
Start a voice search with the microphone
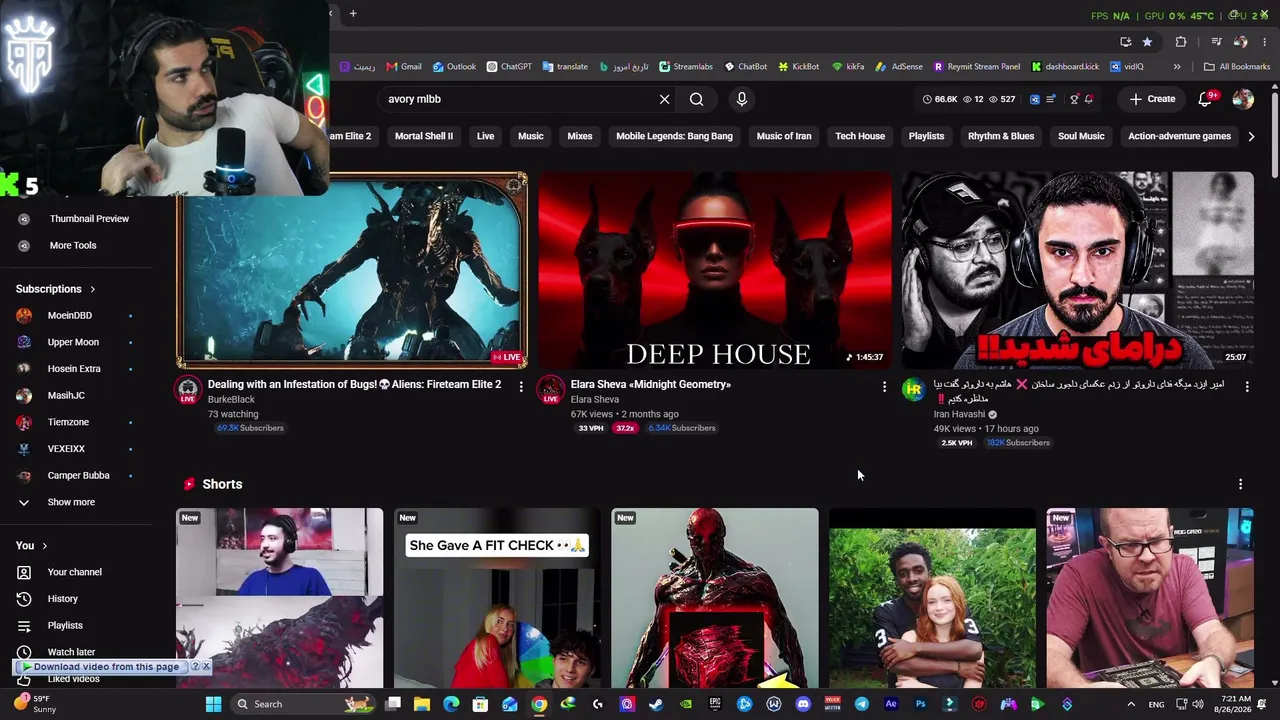[741, 99]
